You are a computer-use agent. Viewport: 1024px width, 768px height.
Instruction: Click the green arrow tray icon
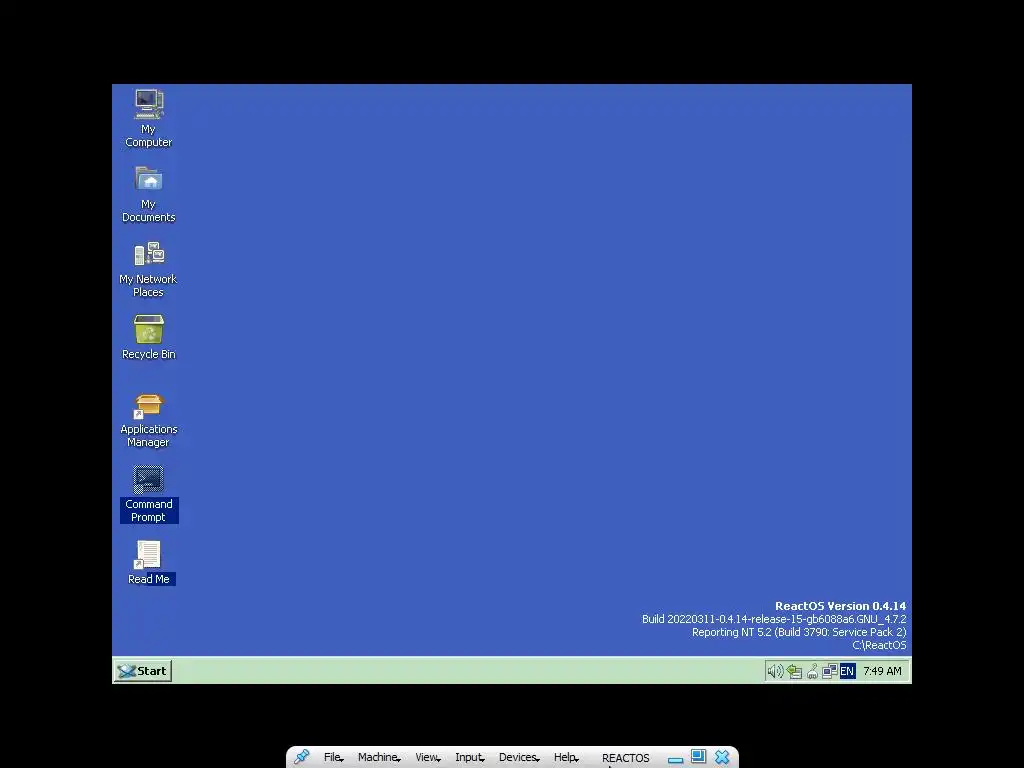tap(794, 671)
